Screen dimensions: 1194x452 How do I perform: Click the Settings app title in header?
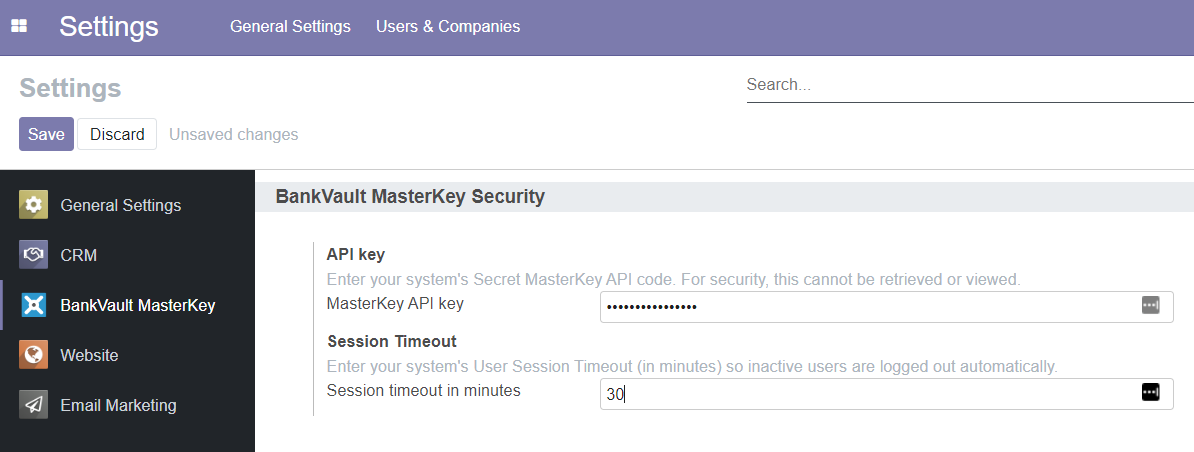pos(108,27)
